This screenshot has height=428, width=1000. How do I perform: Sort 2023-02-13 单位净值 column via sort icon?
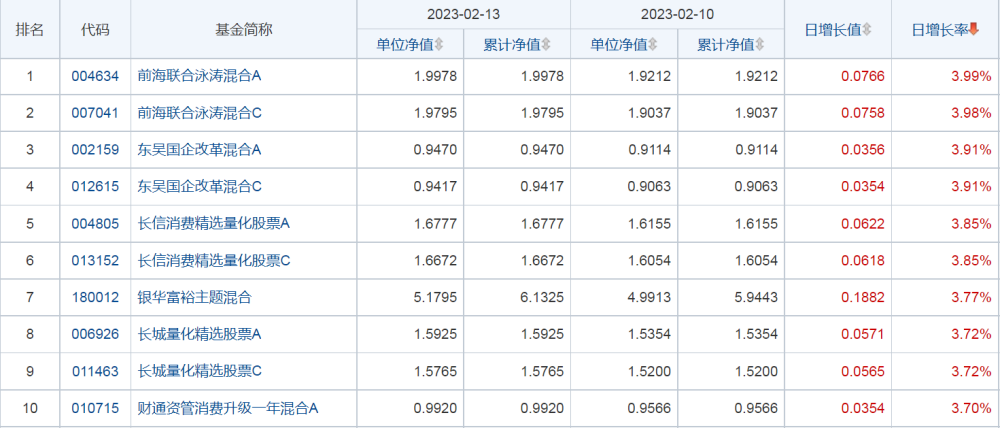tap(439, 45)
